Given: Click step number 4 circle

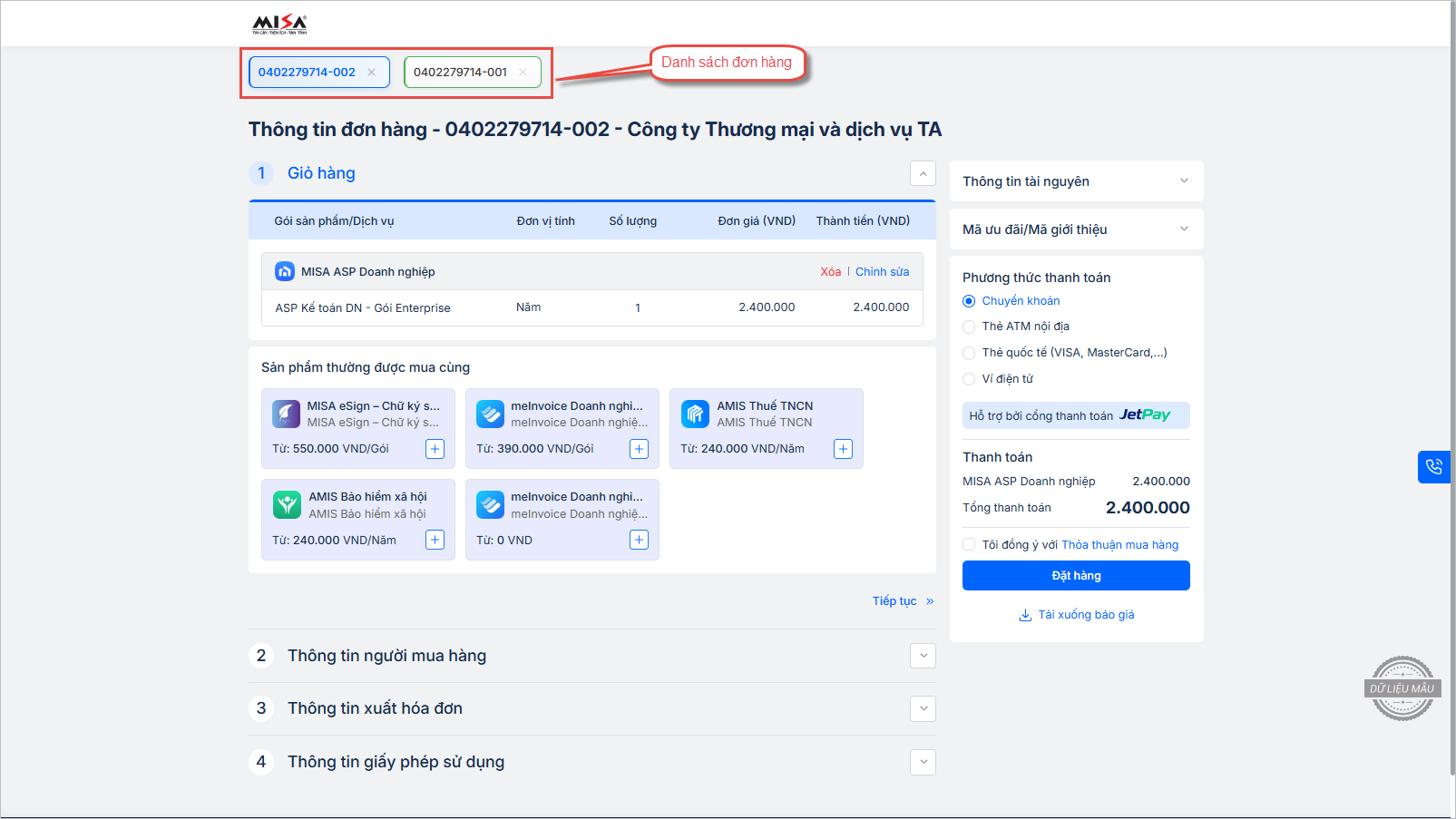Looking at the screenshot, I should (x=261, y=762).
